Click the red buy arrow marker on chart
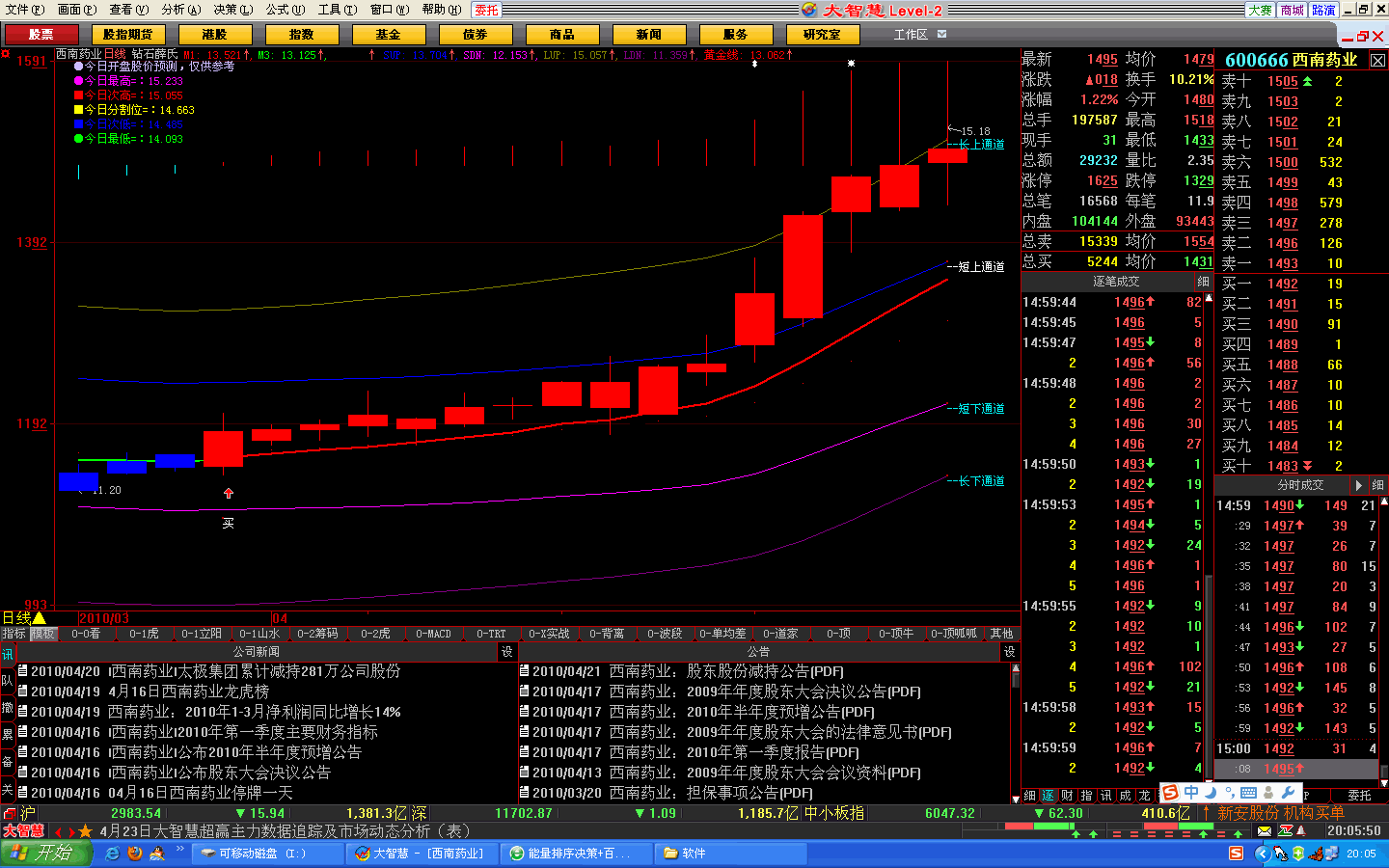 tap(229, 493)
